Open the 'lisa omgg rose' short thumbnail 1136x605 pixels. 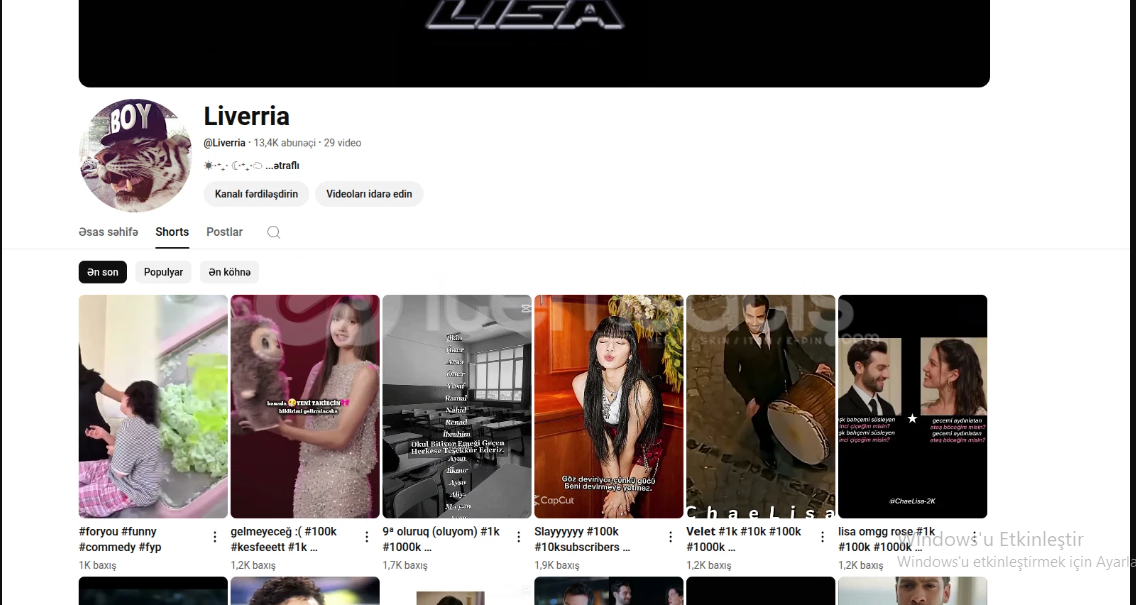tap(913, 406)
